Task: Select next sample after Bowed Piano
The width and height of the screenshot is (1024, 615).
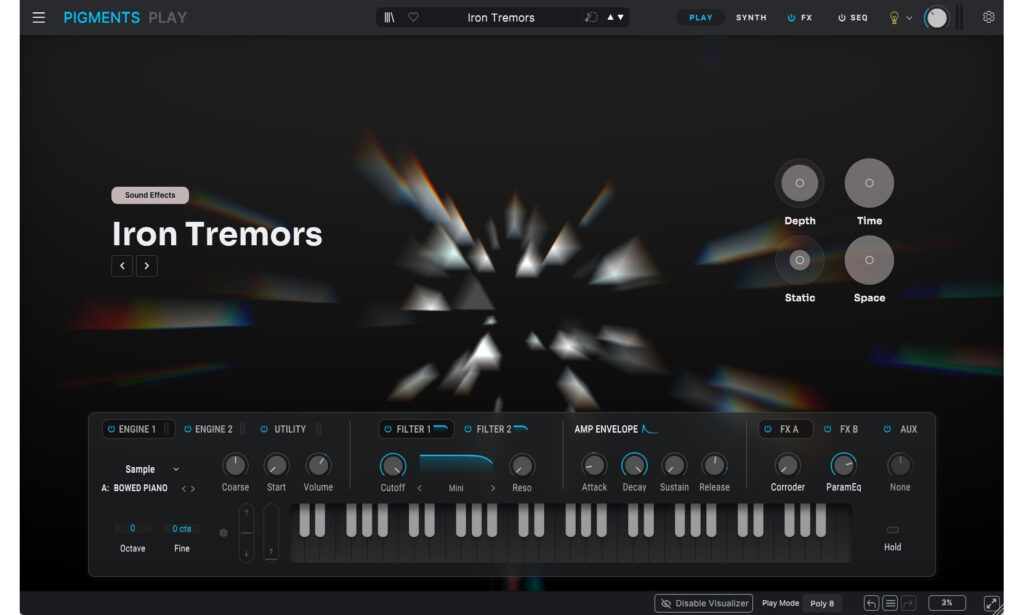Action: [x=193, y=488]
